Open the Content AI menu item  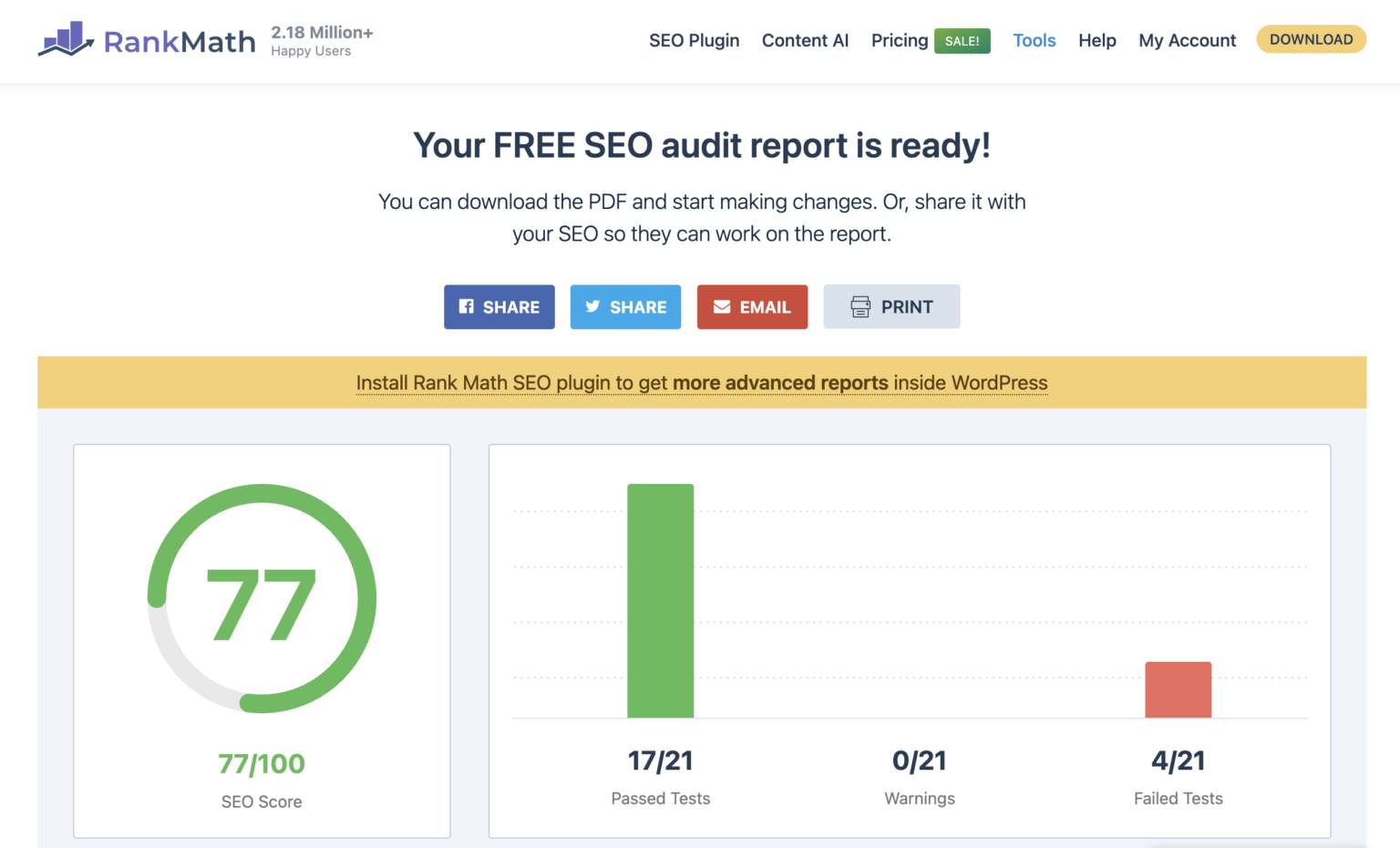(805, 40)
